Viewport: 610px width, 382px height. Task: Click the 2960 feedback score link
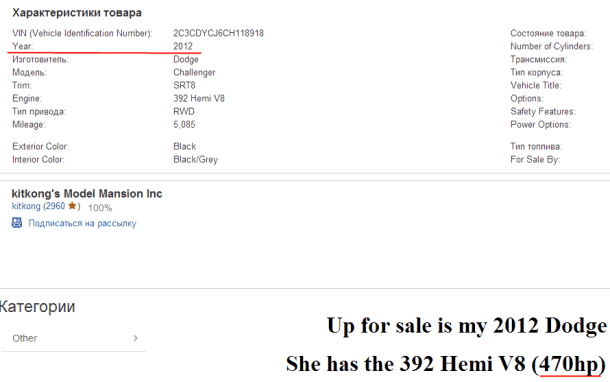click(56, 206)
